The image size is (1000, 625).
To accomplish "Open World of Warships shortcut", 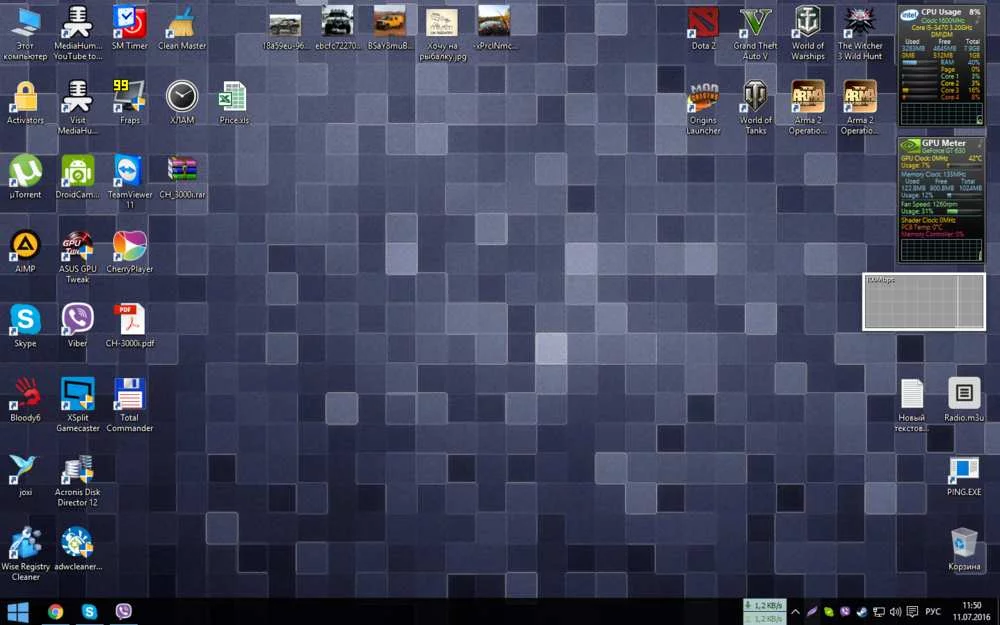I will (807, 33).
